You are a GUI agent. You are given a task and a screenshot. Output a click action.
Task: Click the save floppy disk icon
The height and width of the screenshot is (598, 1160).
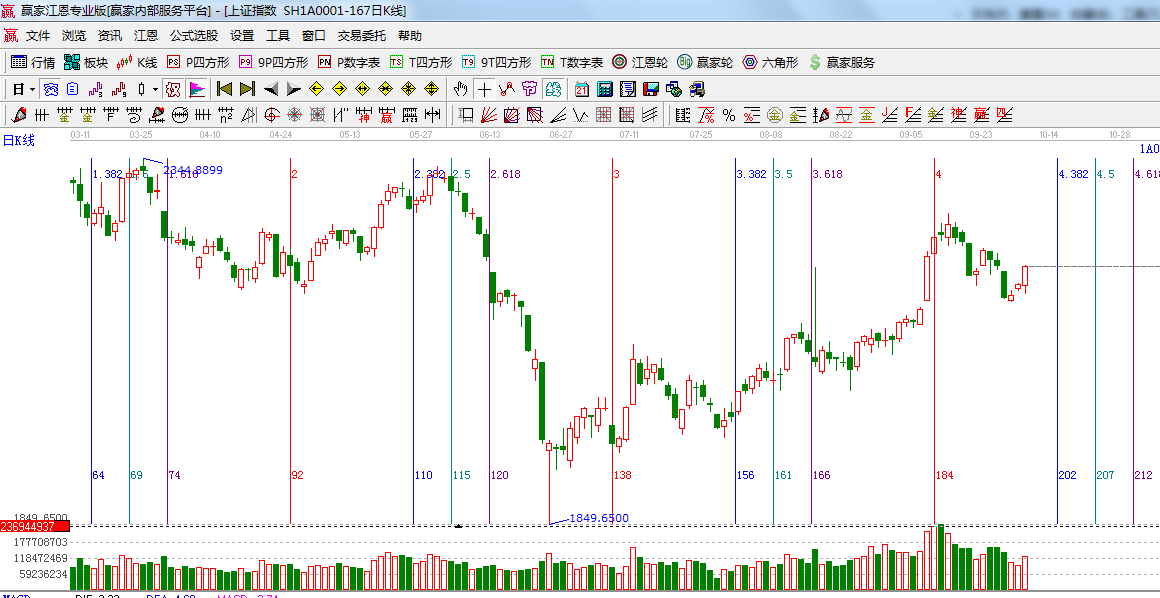[x=651, y=89]
